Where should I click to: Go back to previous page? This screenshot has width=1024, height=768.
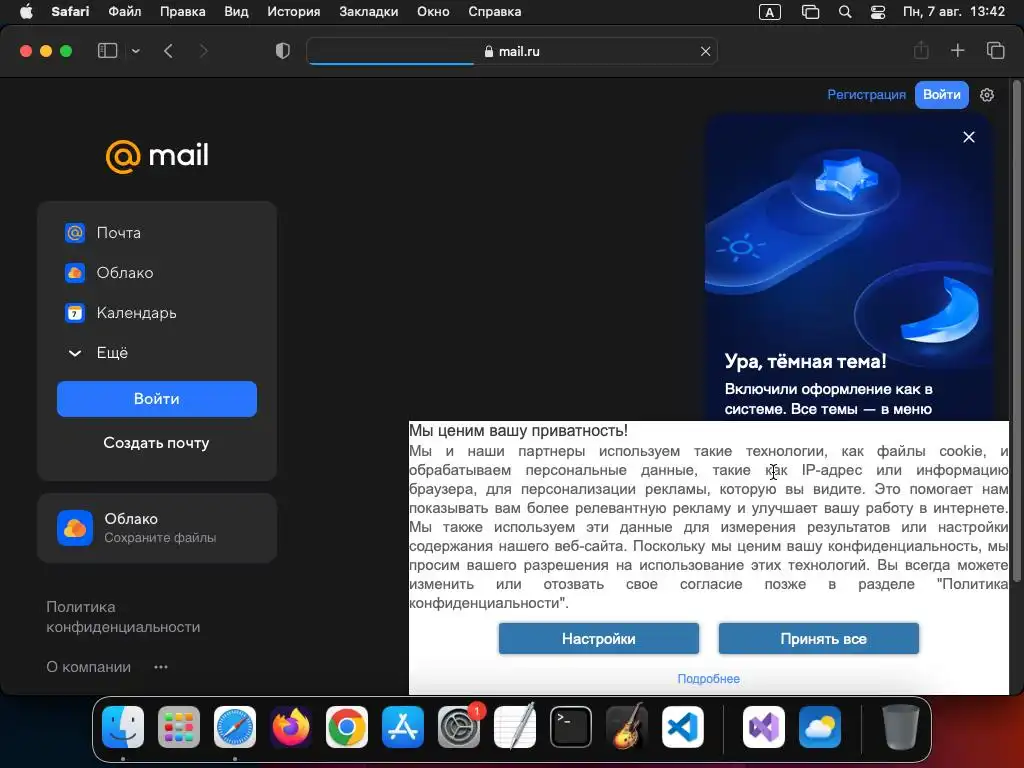(x=168, y=51)
